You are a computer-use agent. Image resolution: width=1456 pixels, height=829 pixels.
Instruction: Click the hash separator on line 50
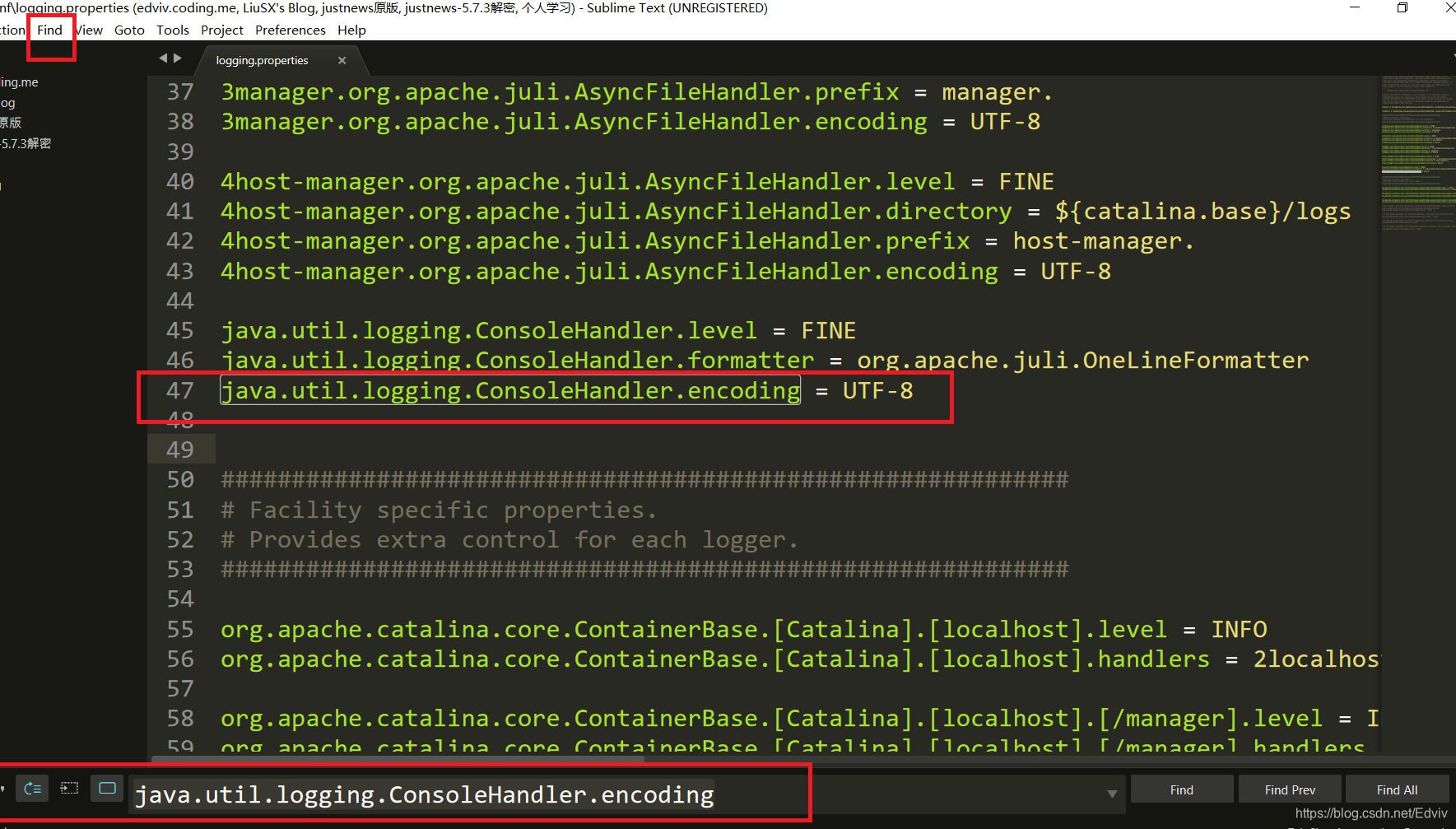(x=644, y=480)
